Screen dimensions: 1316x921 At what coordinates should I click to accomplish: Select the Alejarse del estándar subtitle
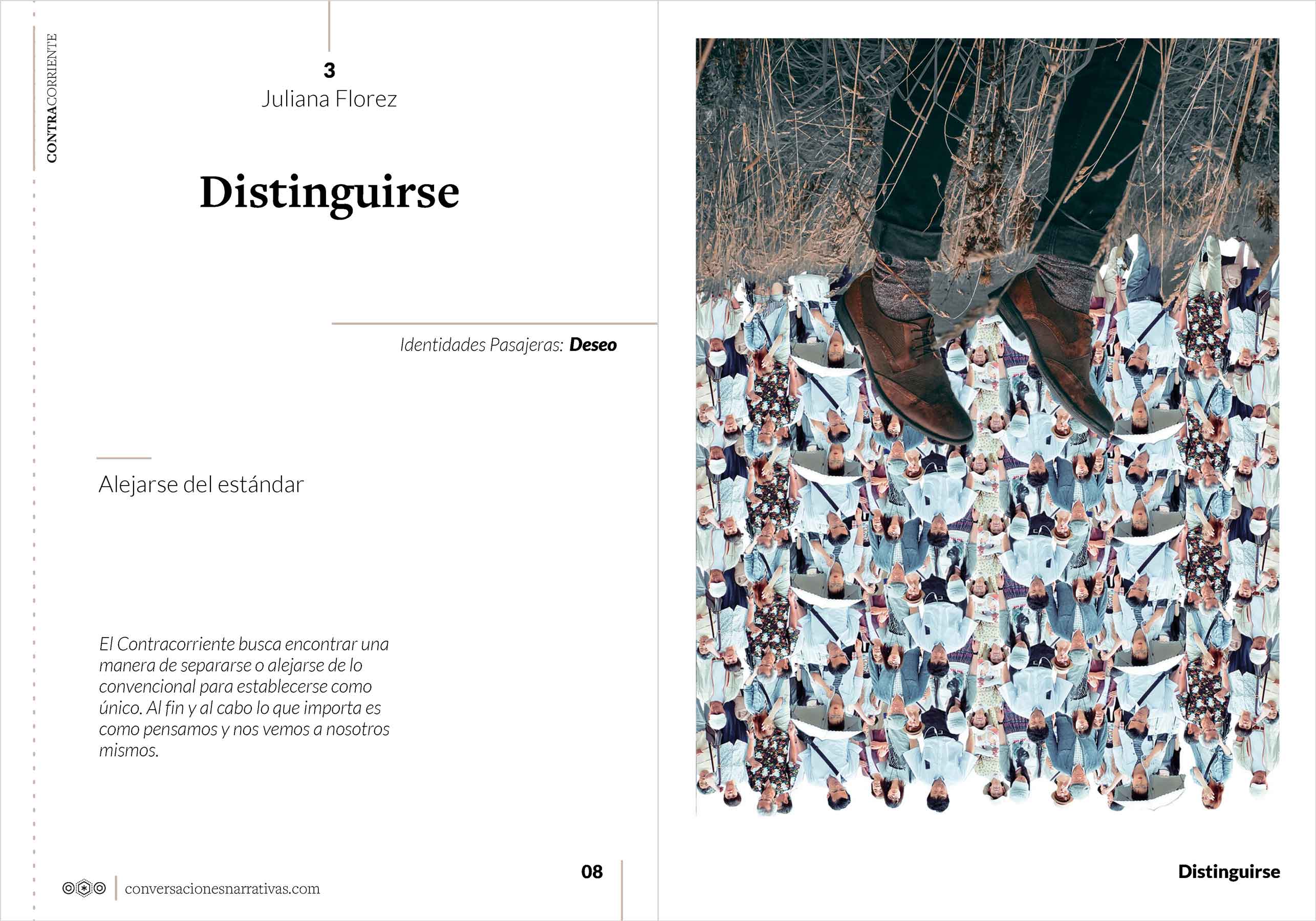coord(201,485)
